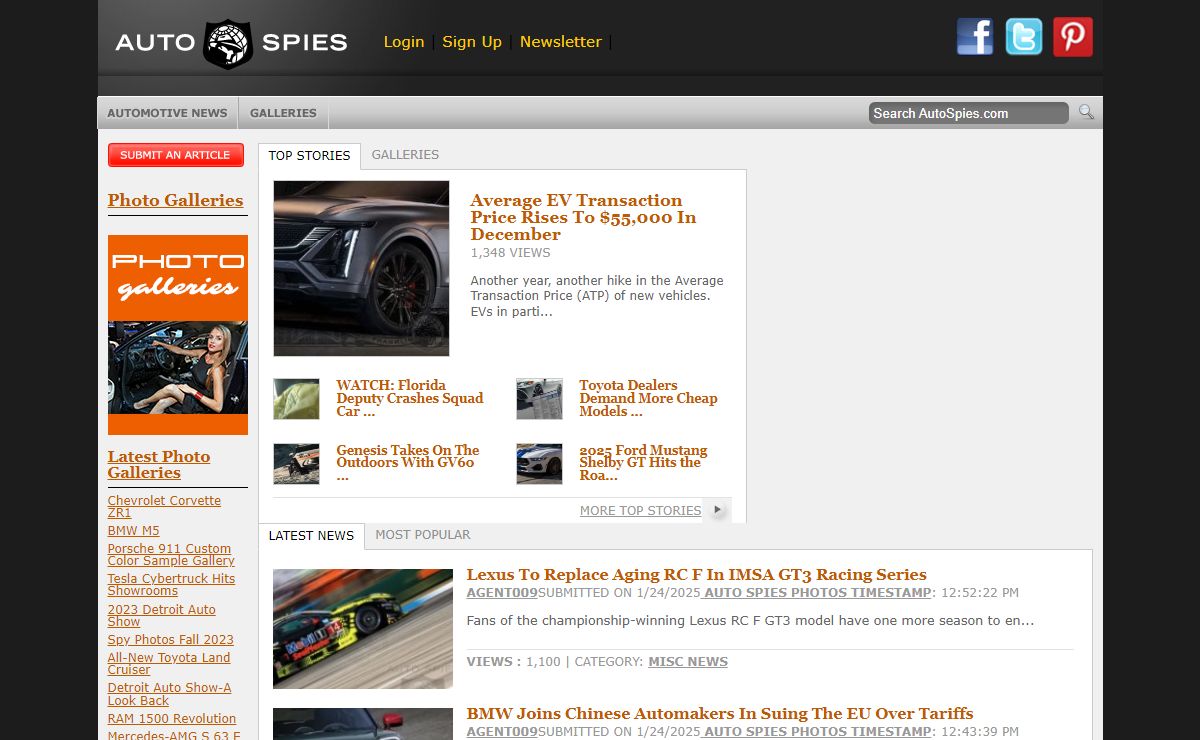The image size is (1200, 740).
Task: Open the Login link
Action: (404, 42)
